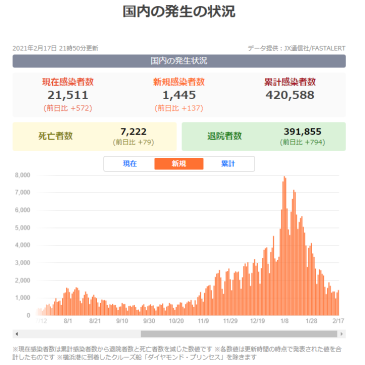The height and width of the screenshot is (365, 365).
Task: Click the データ提供 JX通信社/FASTALERT credit
Action: pyautogui.click(x=296, y=48)
